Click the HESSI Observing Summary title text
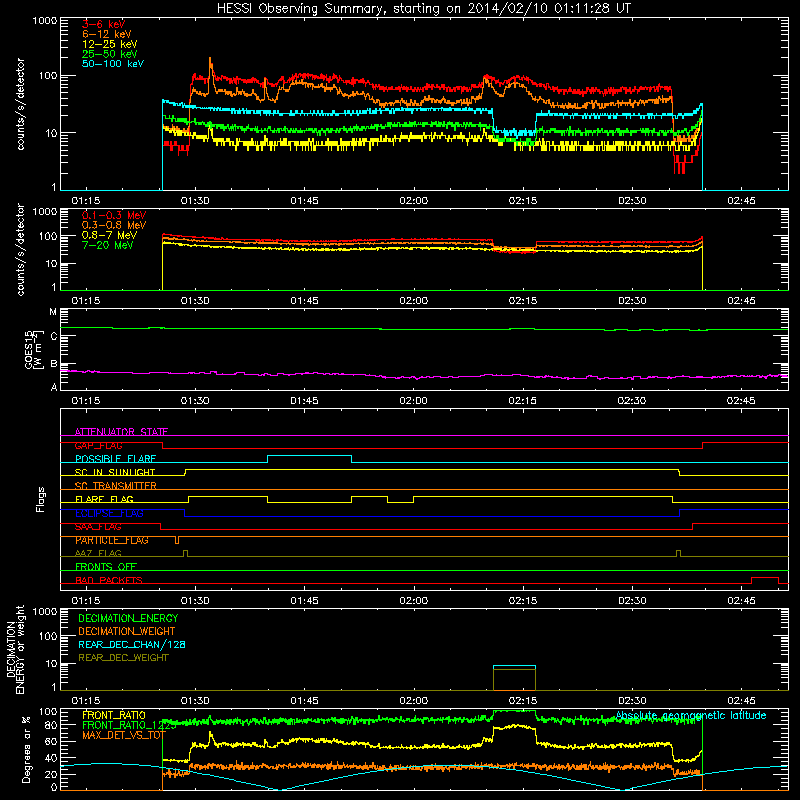 tap(423, 8)
